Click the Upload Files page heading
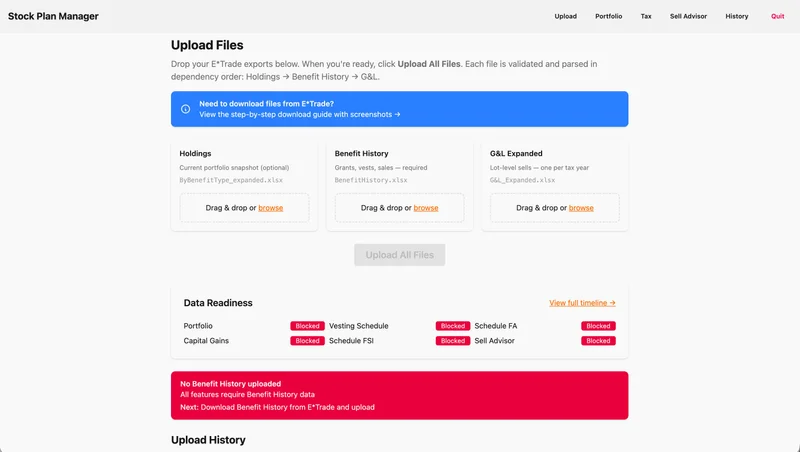This screenshot has width=800, height=452. 207,45
